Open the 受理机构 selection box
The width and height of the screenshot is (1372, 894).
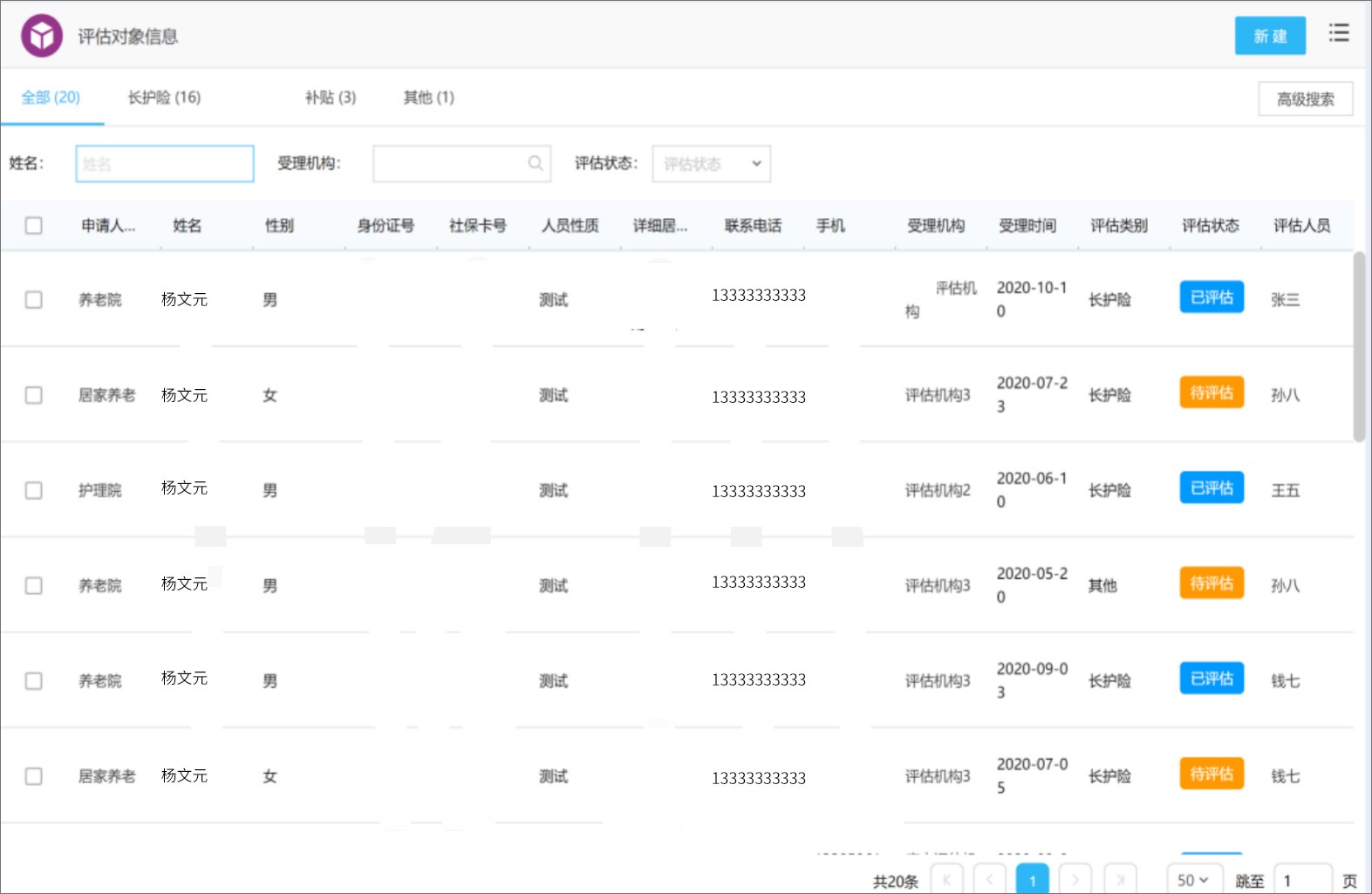point(461,164)
